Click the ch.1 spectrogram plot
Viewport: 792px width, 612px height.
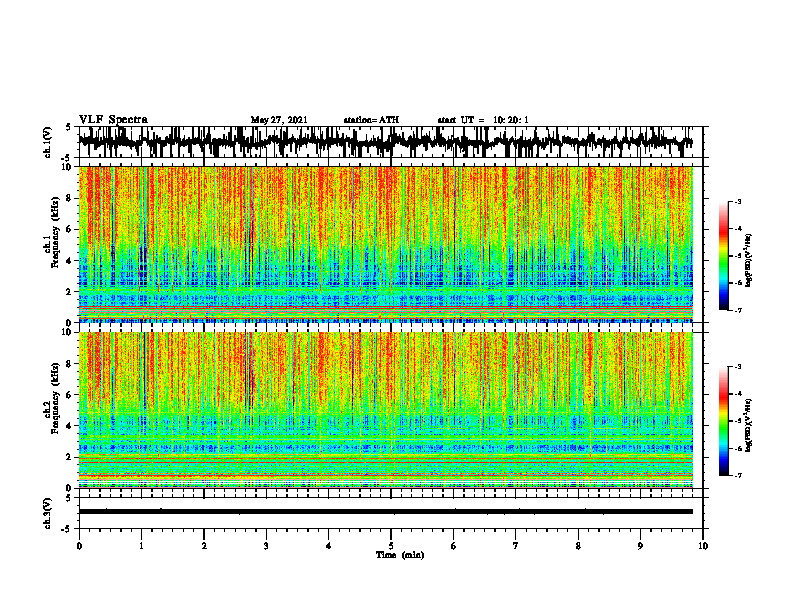pos(386,244)
